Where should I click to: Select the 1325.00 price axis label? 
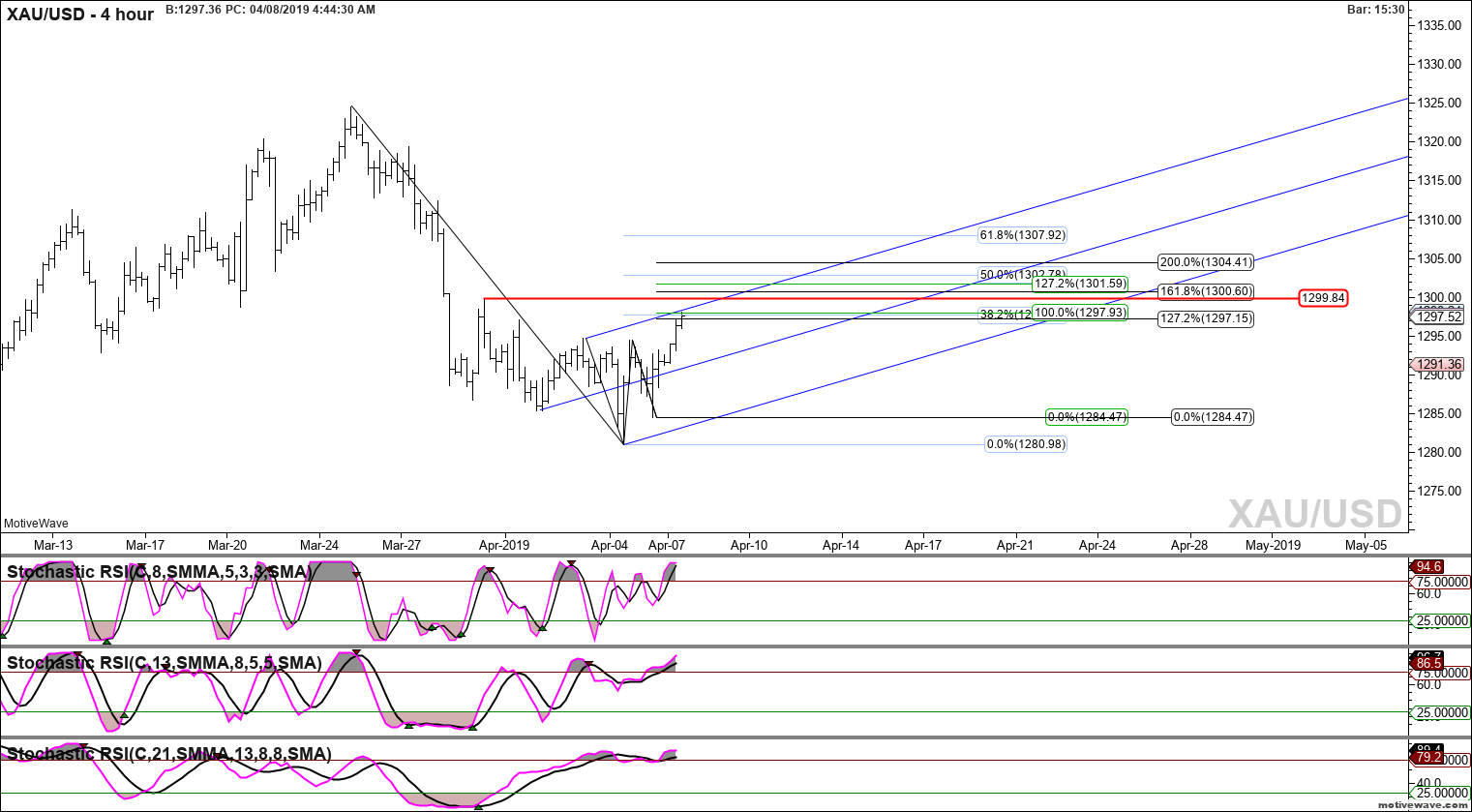[1439, 103]
